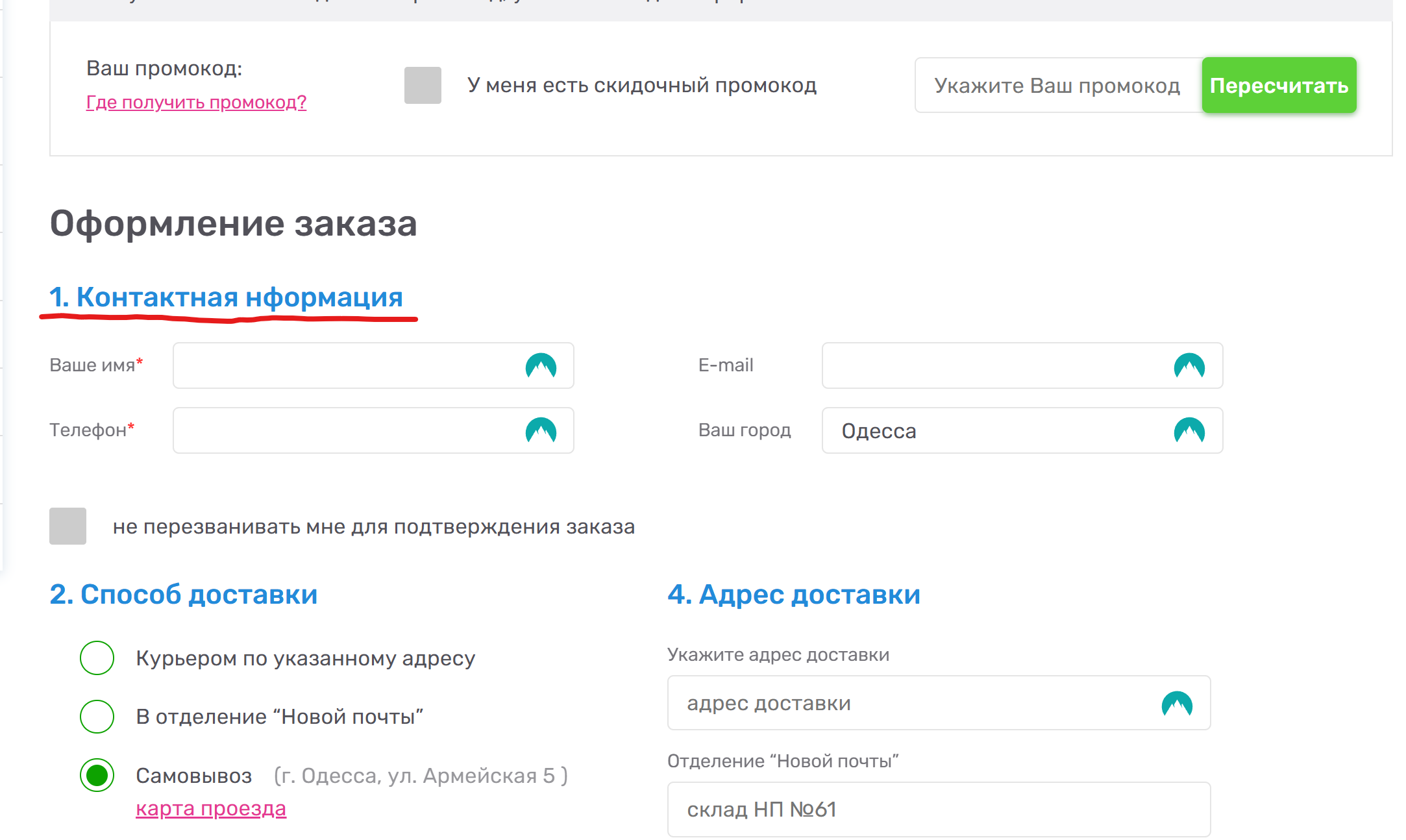Click NordPass icon in phone field
This screenshot has width=1406, height=840.
coord(541,430)
